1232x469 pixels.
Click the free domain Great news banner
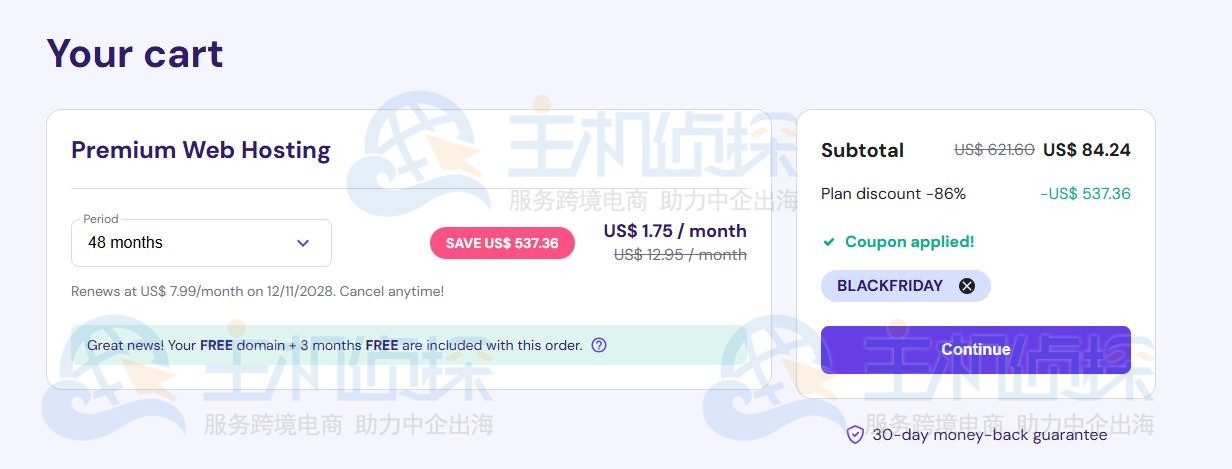(x=334, y=345)
